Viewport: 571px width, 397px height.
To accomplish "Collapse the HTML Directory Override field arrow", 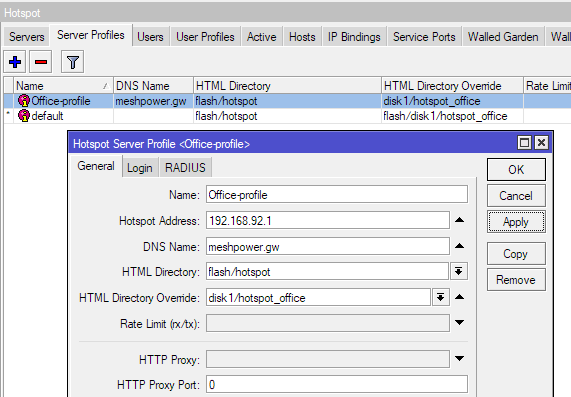I will (x=460, y=297).
